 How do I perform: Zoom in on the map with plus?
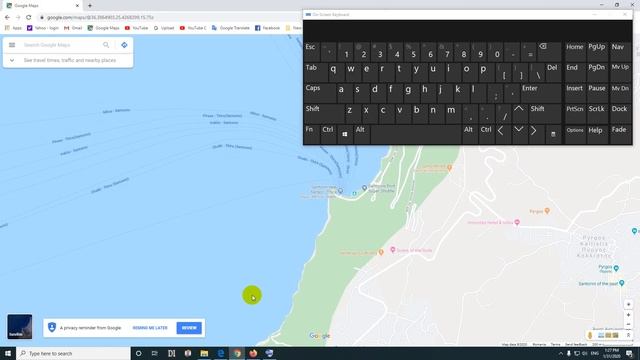click(629, 315)
